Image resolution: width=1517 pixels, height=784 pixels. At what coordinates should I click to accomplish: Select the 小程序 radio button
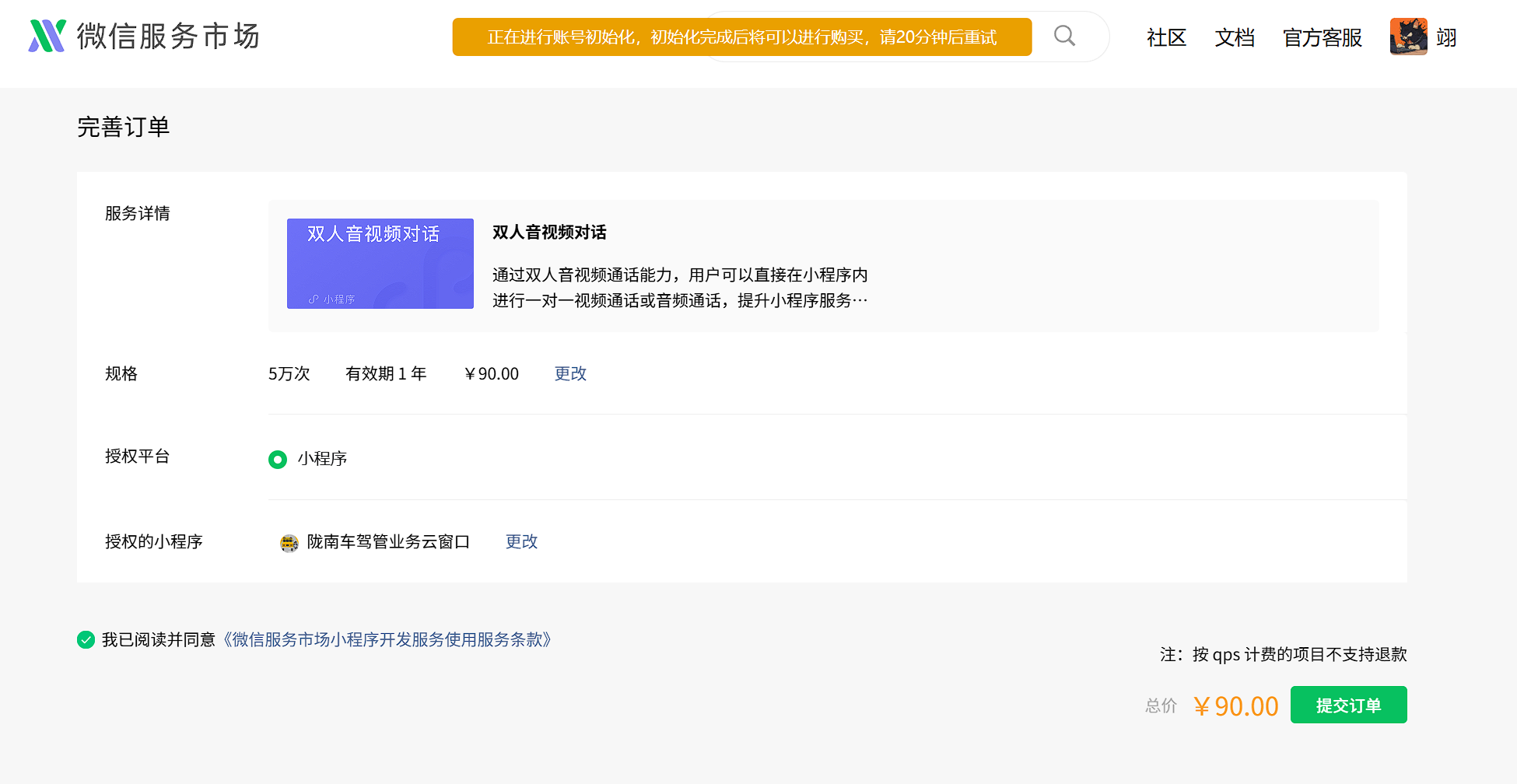(x=278, y=460)
